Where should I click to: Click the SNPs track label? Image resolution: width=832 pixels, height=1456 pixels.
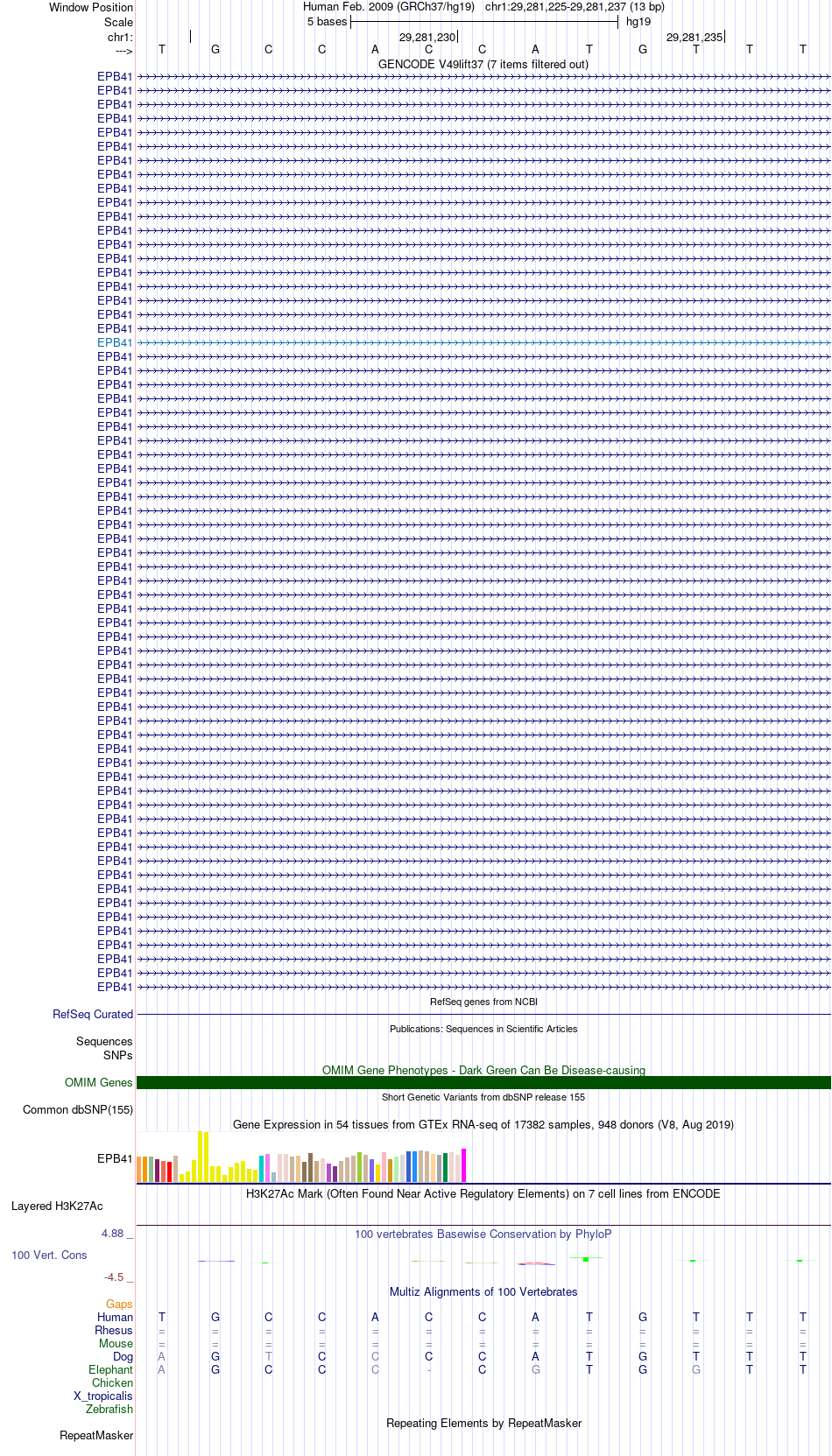(x=118, y=1056)
